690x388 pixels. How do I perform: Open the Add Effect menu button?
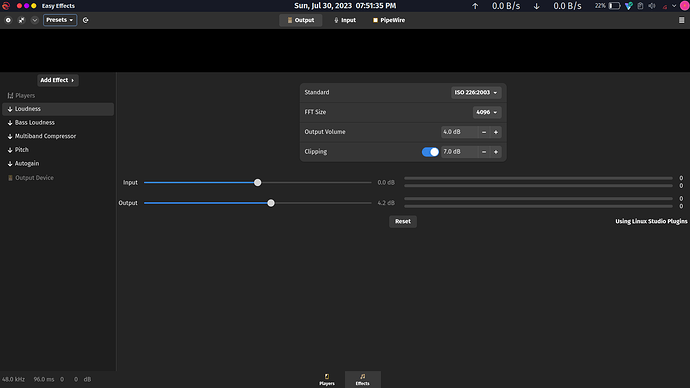tap(57, 80)
